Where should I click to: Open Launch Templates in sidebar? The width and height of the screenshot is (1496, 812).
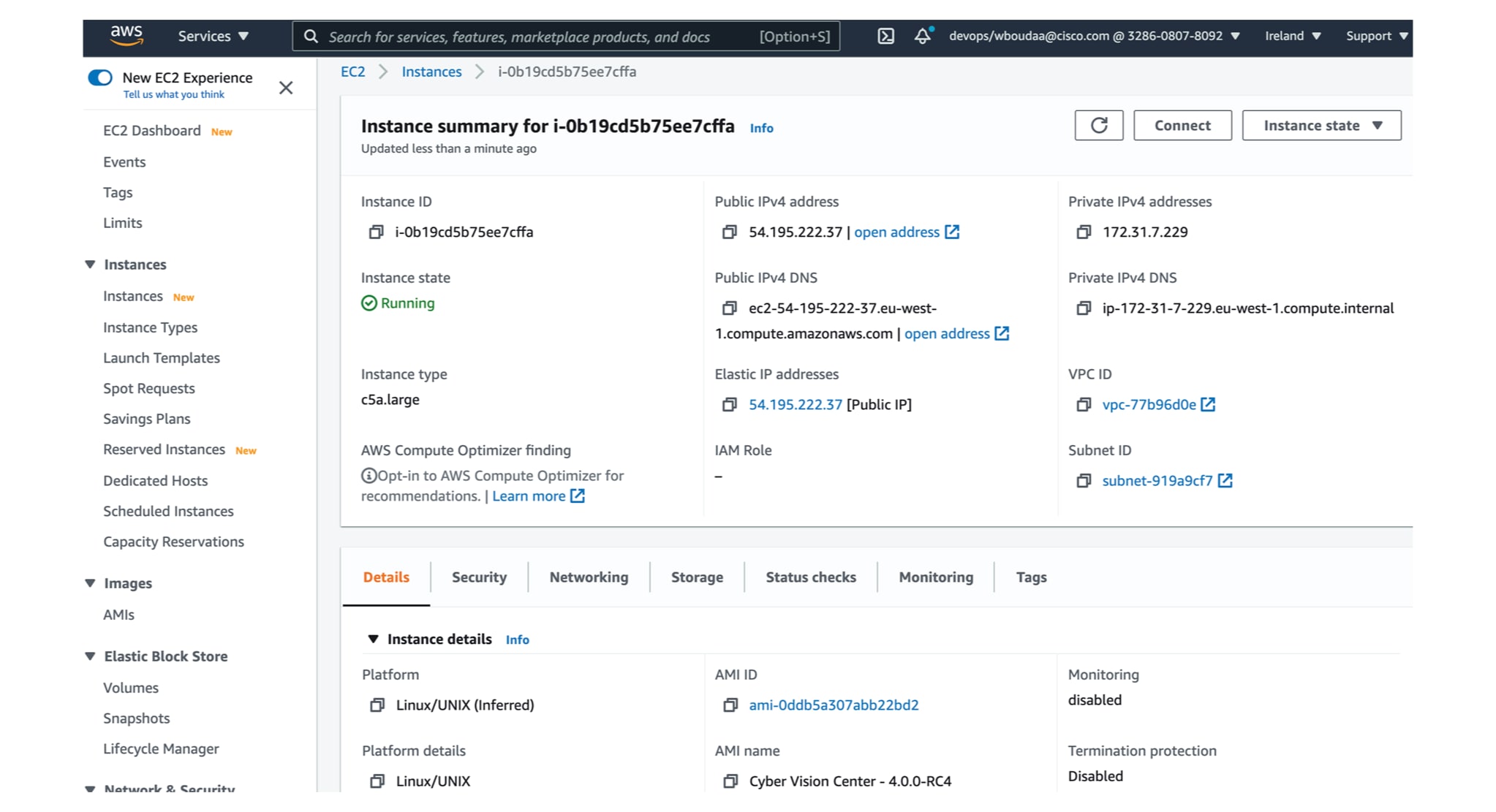click(x=162, y=357)
